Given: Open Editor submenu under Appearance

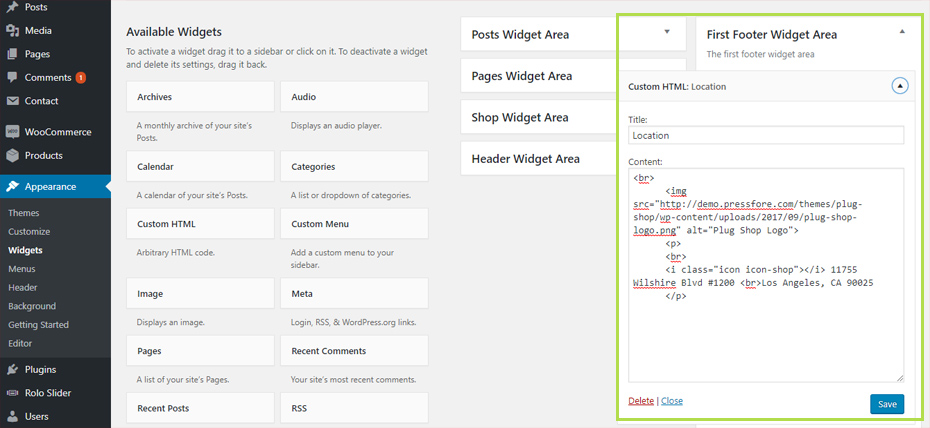Looking at the screenshot, I should point(20,343).
